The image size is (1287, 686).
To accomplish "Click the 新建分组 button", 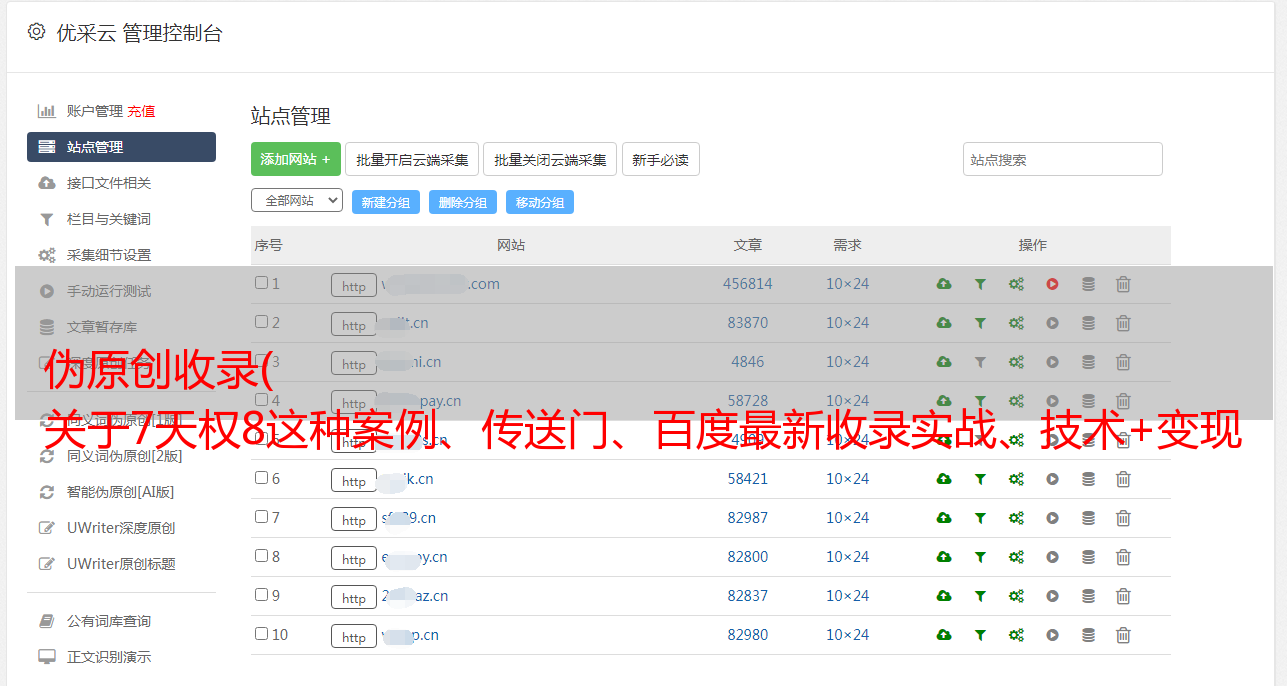I will pyautogui.click(x=385, y=202).
